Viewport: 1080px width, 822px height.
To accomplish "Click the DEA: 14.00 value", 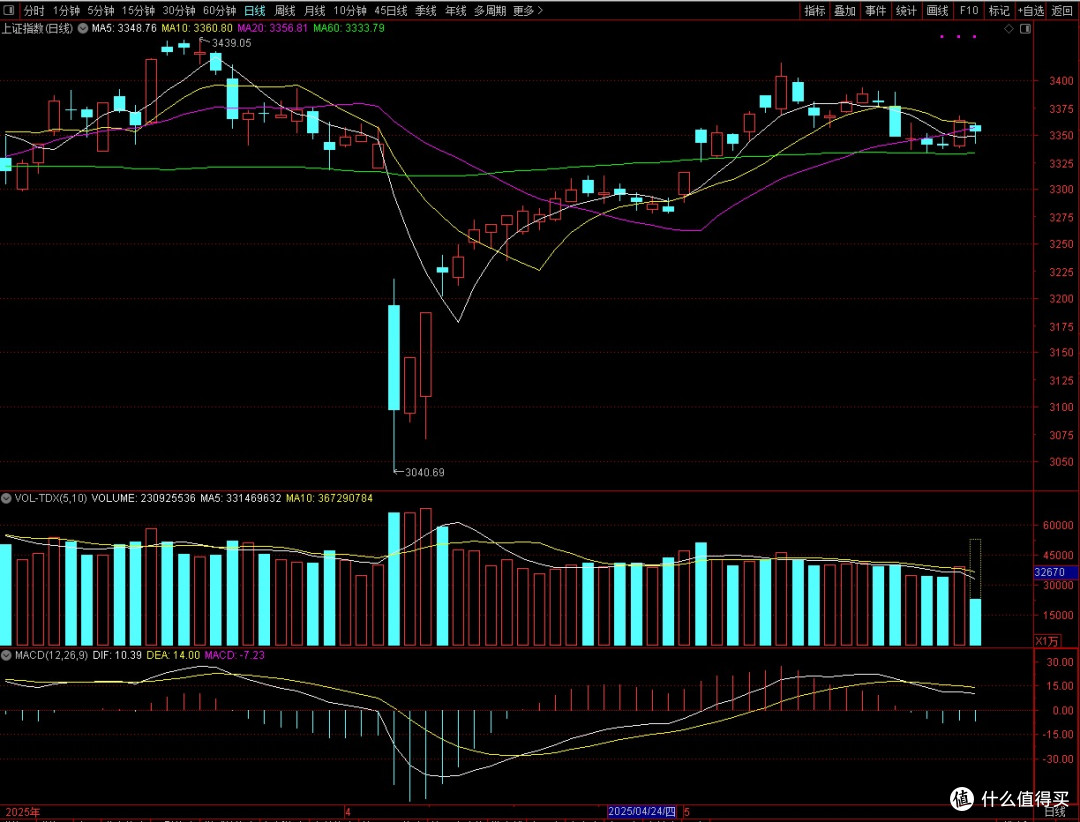I will pos(174,655).
